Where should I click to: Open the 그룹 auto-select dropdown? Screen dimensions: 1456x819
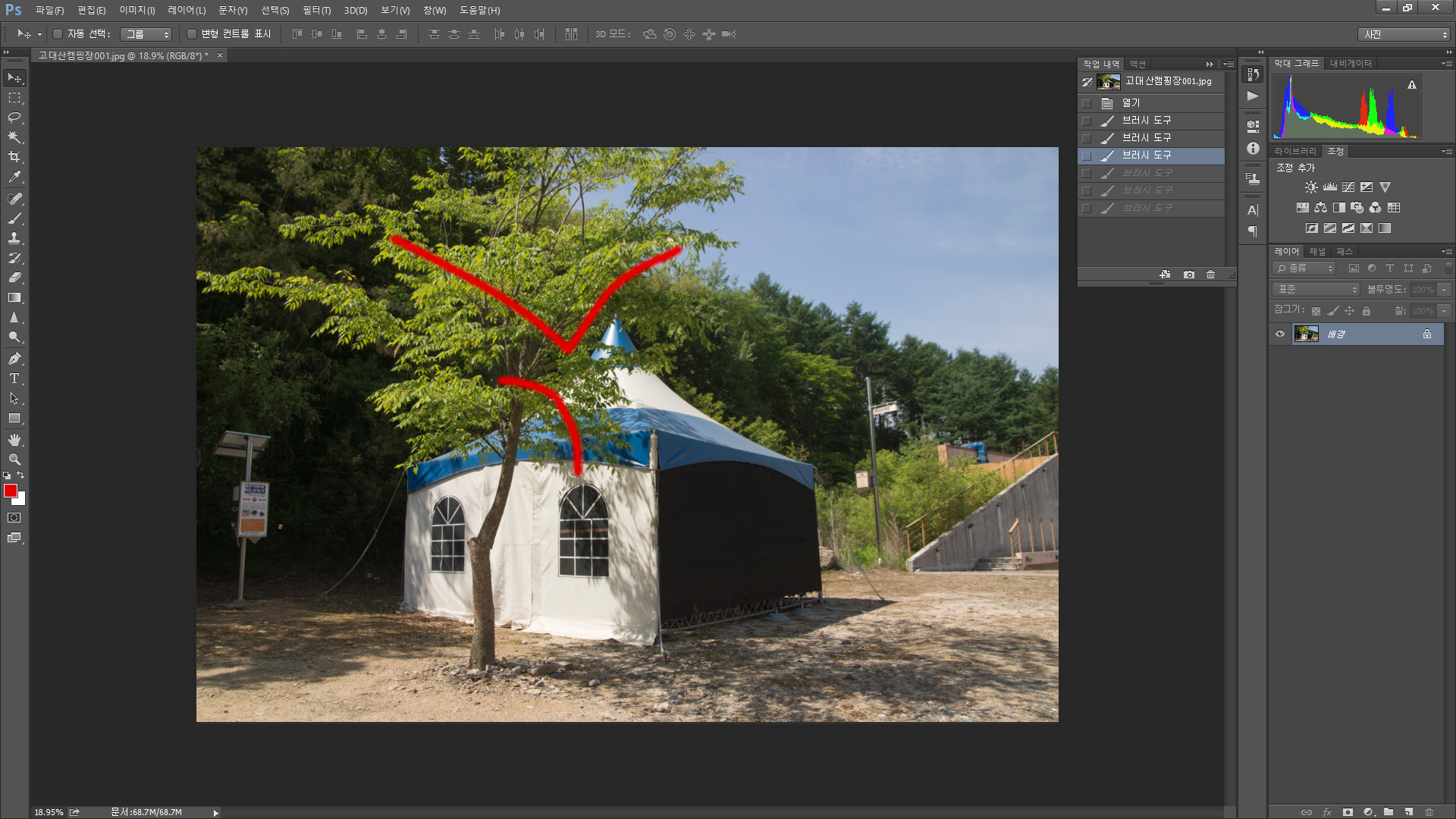pos(146,34)
